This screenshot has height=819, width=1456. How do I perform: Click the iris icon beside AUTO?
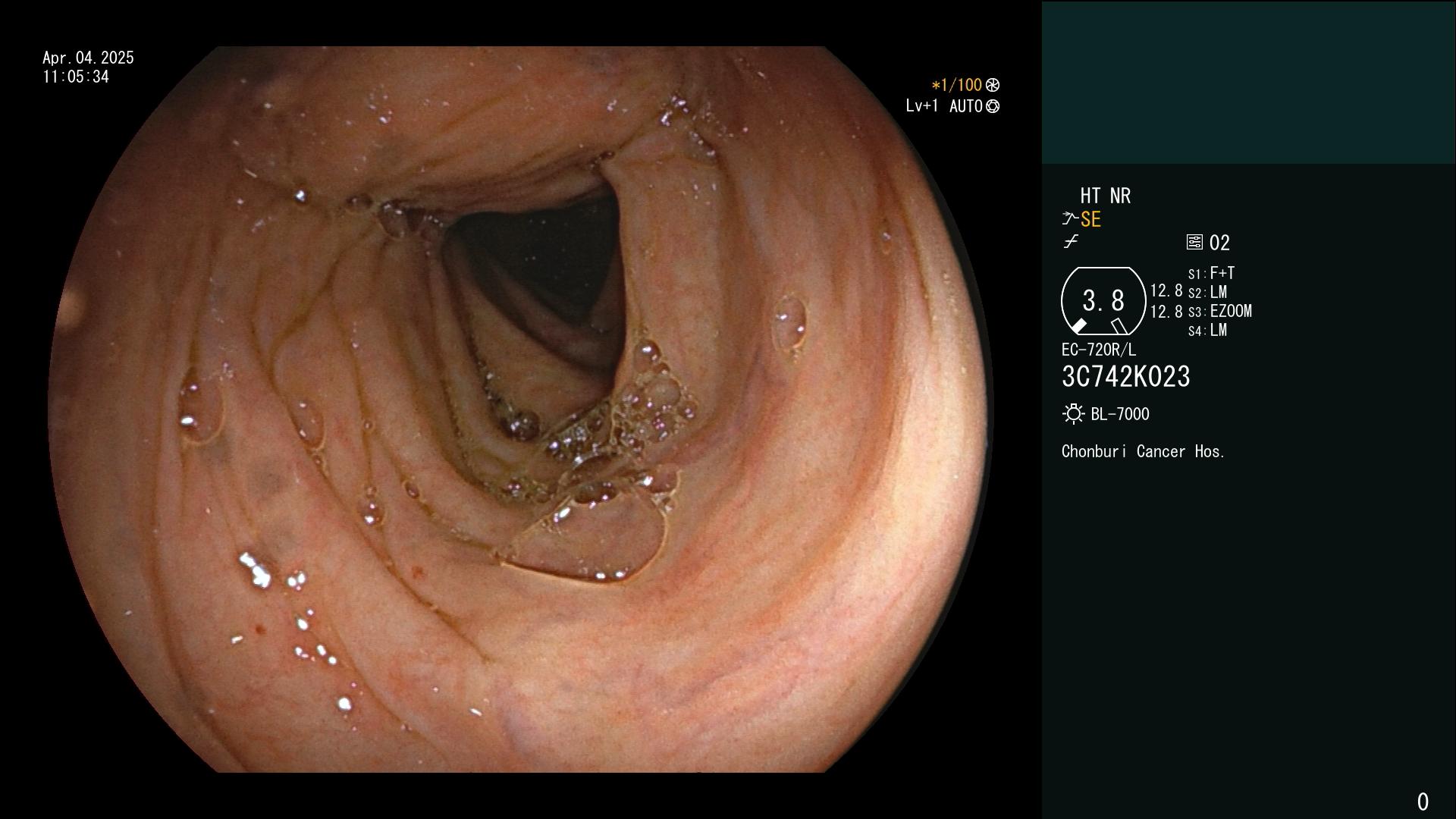pyautogui.click(x=993, y=106)
